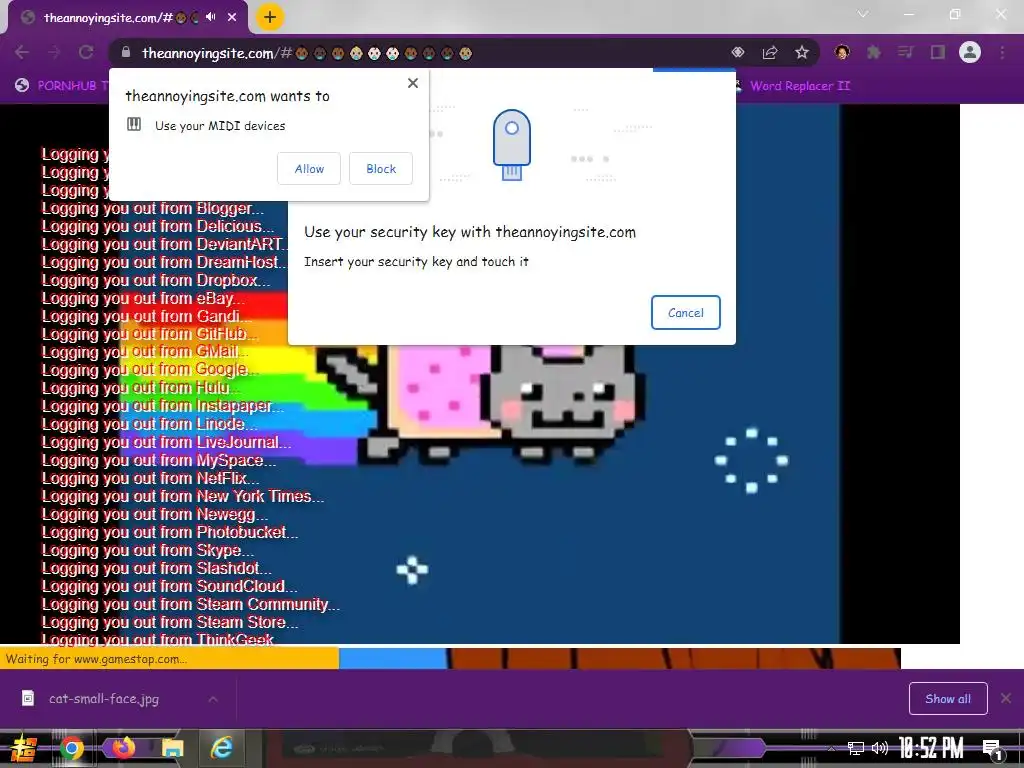Screen dimensions: 1024x768
Task: Click "Logging you out from Instapaper..." text
Action: [163, 406]
